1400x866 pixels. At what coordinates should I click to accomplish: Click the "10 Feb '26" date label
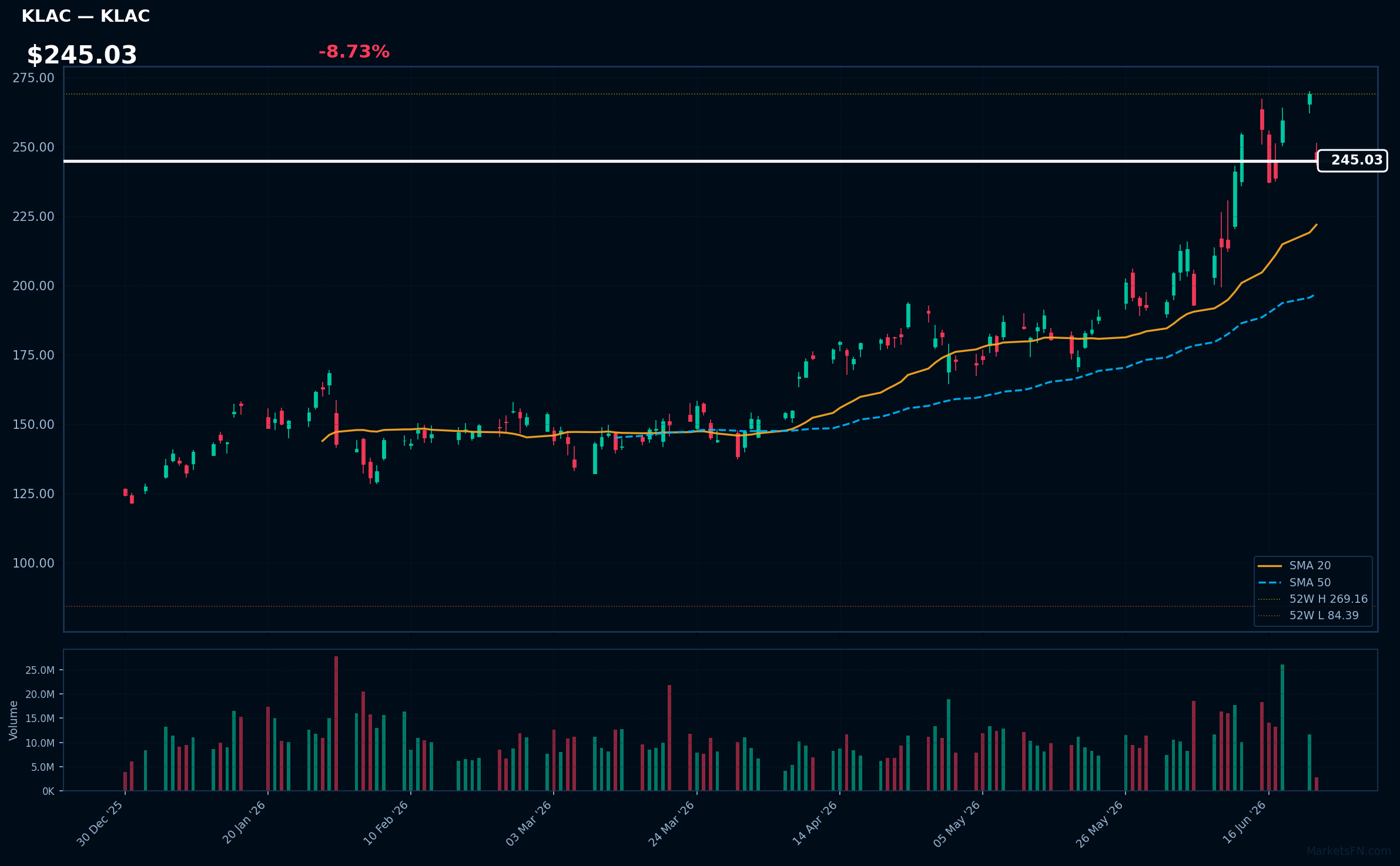[x=386, y=823]
